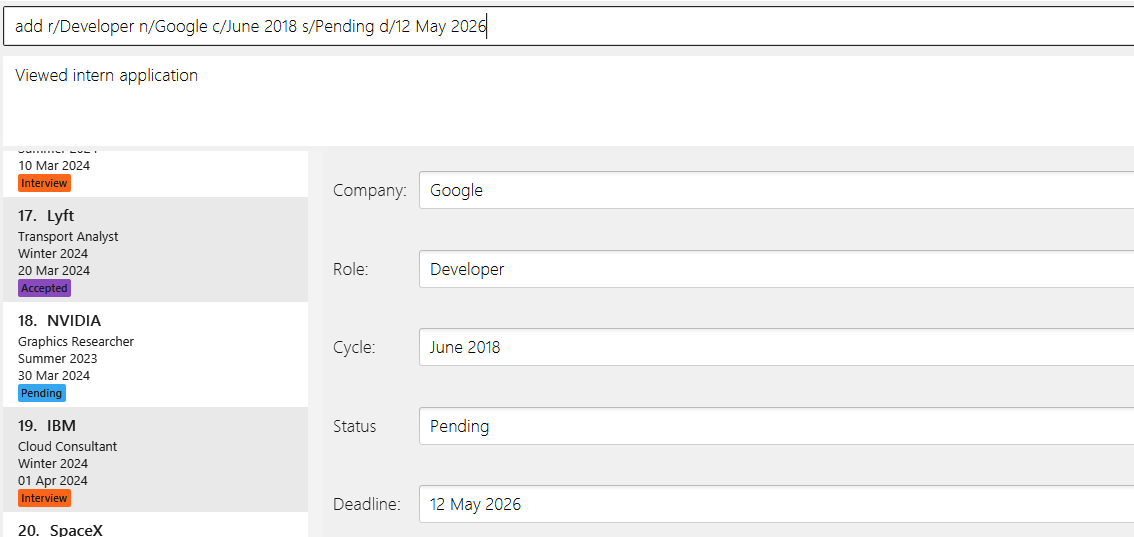Click the Cycle: field label

point(354,348)
